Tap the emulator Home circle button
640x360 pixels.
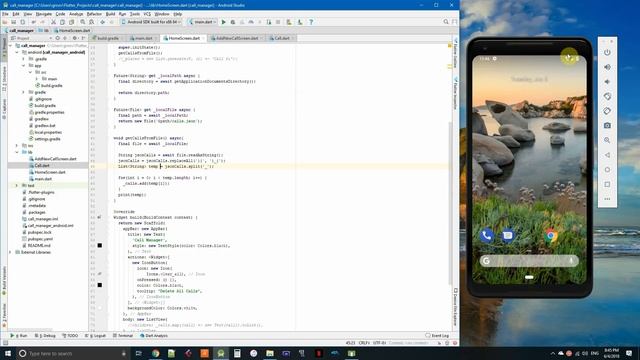(x=607, y=170)
